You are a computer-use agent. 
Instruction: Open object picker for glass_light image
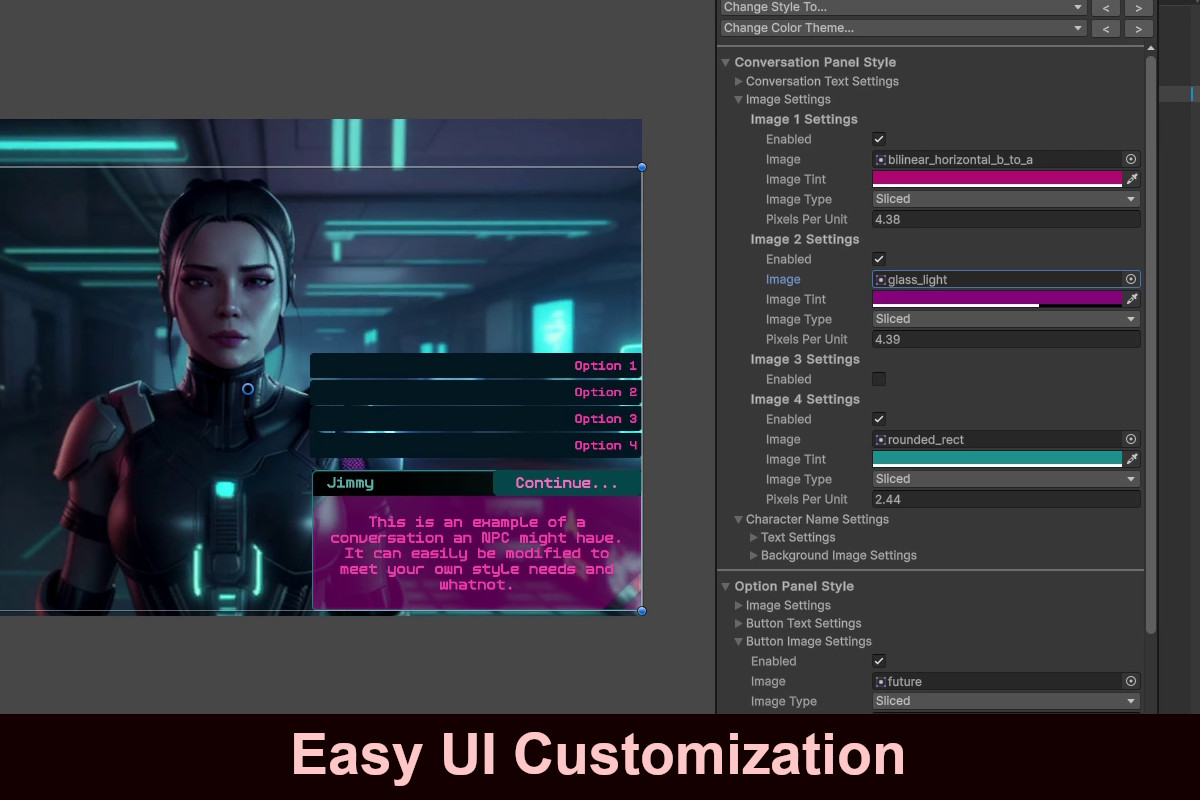[x=1131, y=279]
